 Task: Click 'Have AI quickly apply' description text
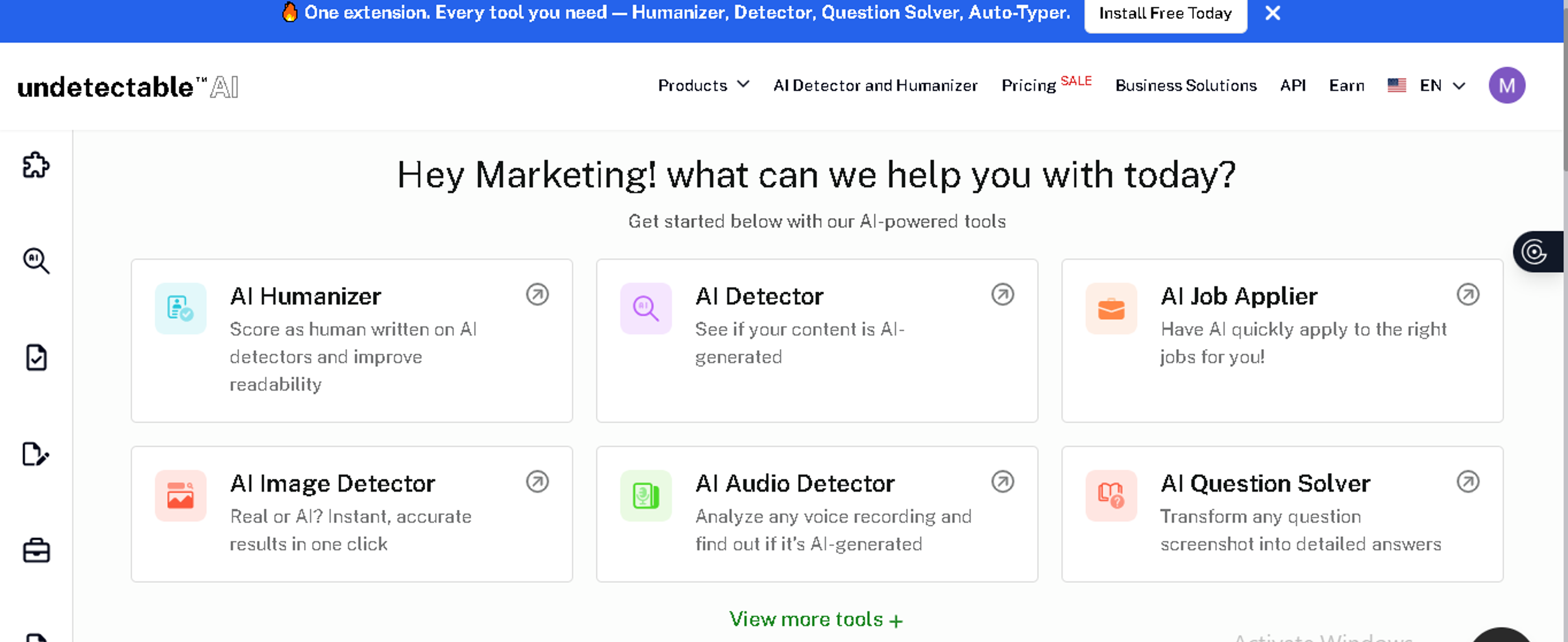(1303, 342)
